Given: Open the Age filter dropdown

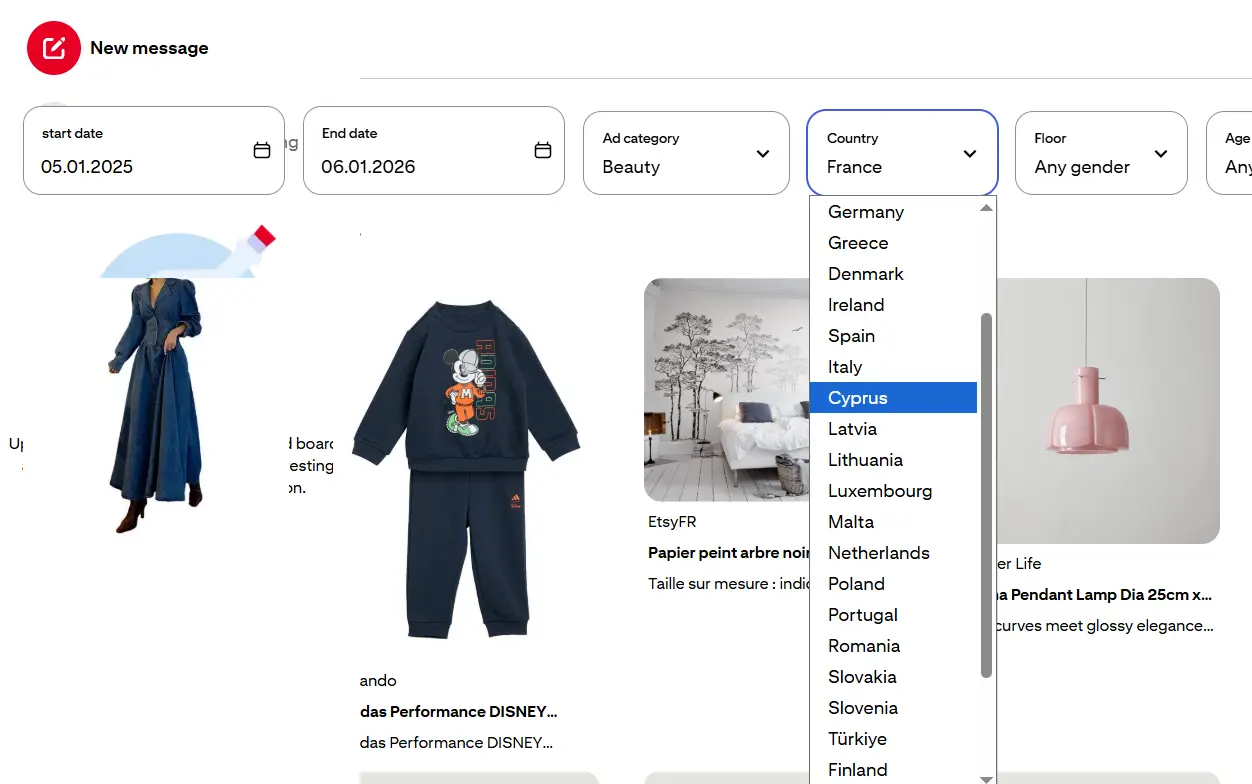Looking at the screenshot, I should tap(1240, 152).
